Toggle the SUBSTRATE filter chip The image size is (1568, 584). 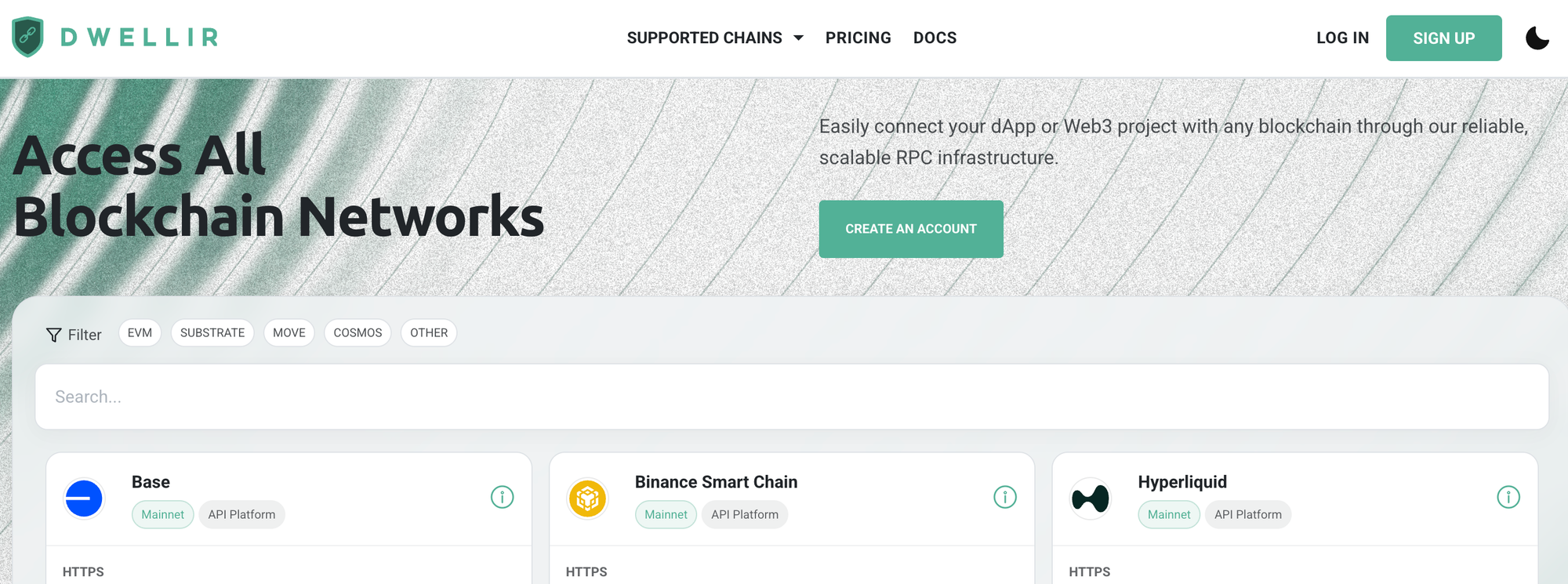pyautogui.click(x=212, y=333)
